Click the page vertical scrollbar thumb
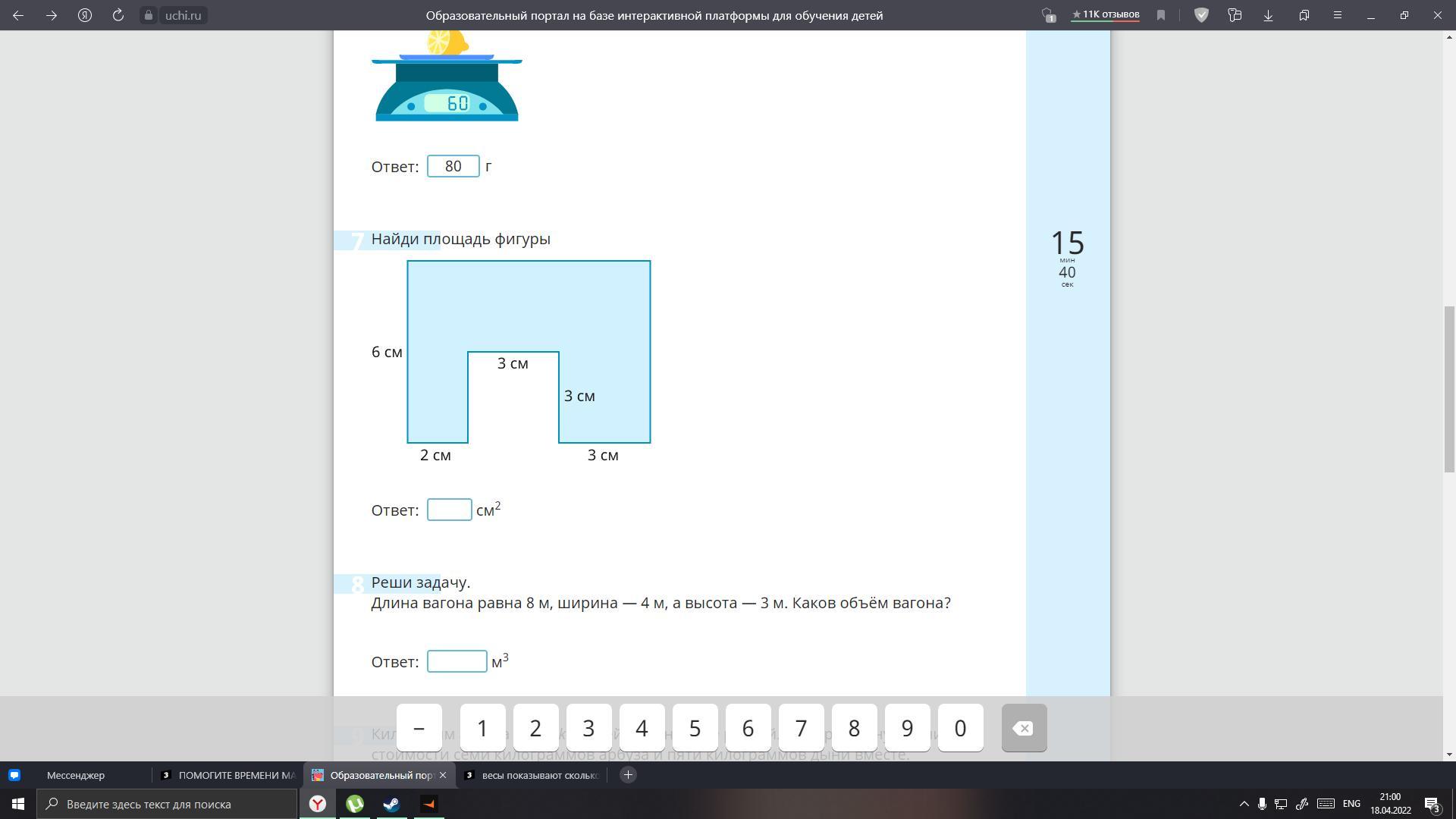The width and height of the screenshot is (1456, 819). click(1449, 389)
